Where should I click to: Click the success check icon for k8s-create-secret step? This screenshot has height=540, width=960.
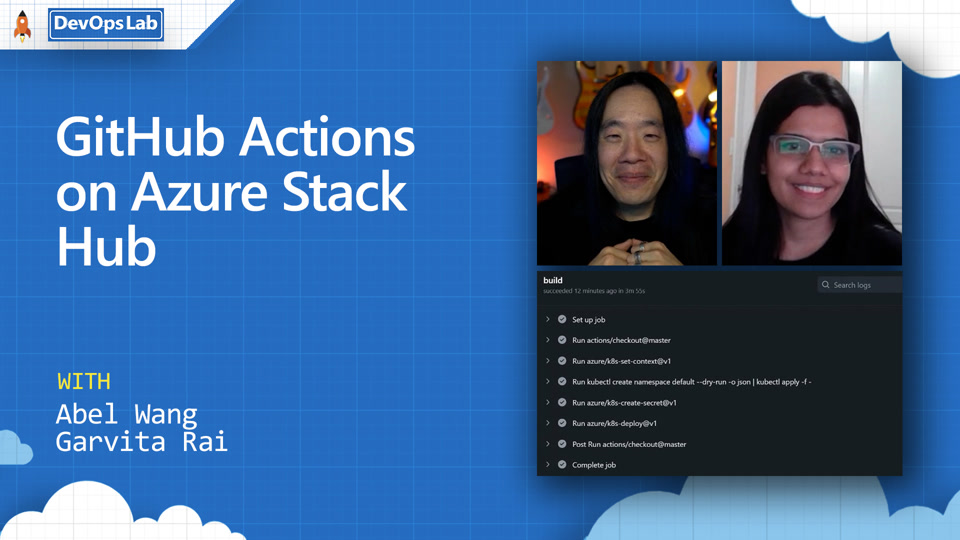(562, 402)
